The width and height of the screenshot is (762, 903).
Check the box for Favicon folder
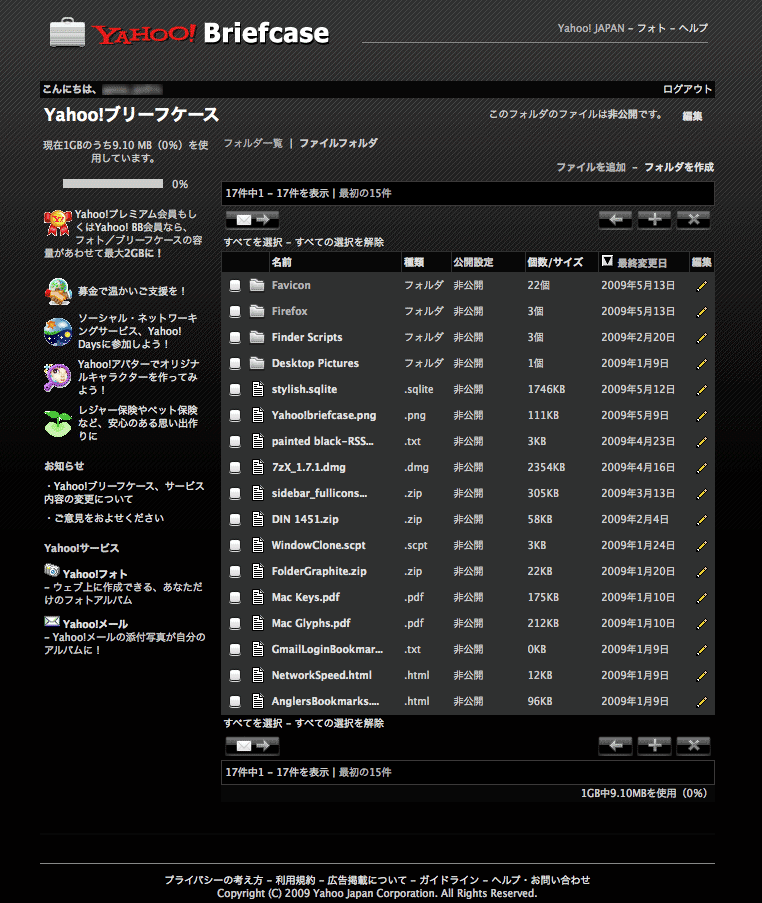tap(234, 286)
